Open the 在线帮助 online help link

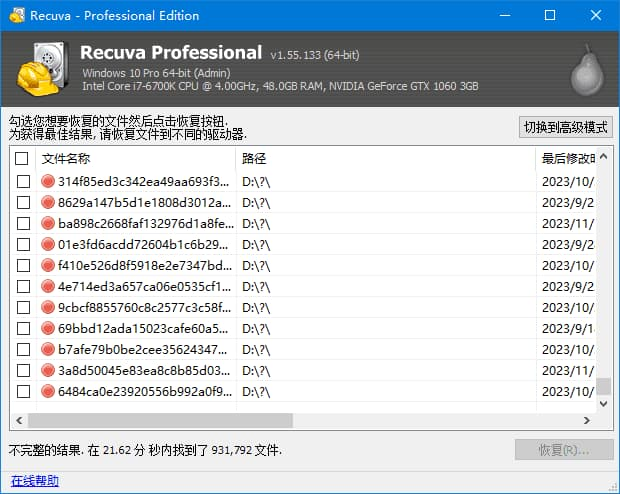click(x=35, y=481)
